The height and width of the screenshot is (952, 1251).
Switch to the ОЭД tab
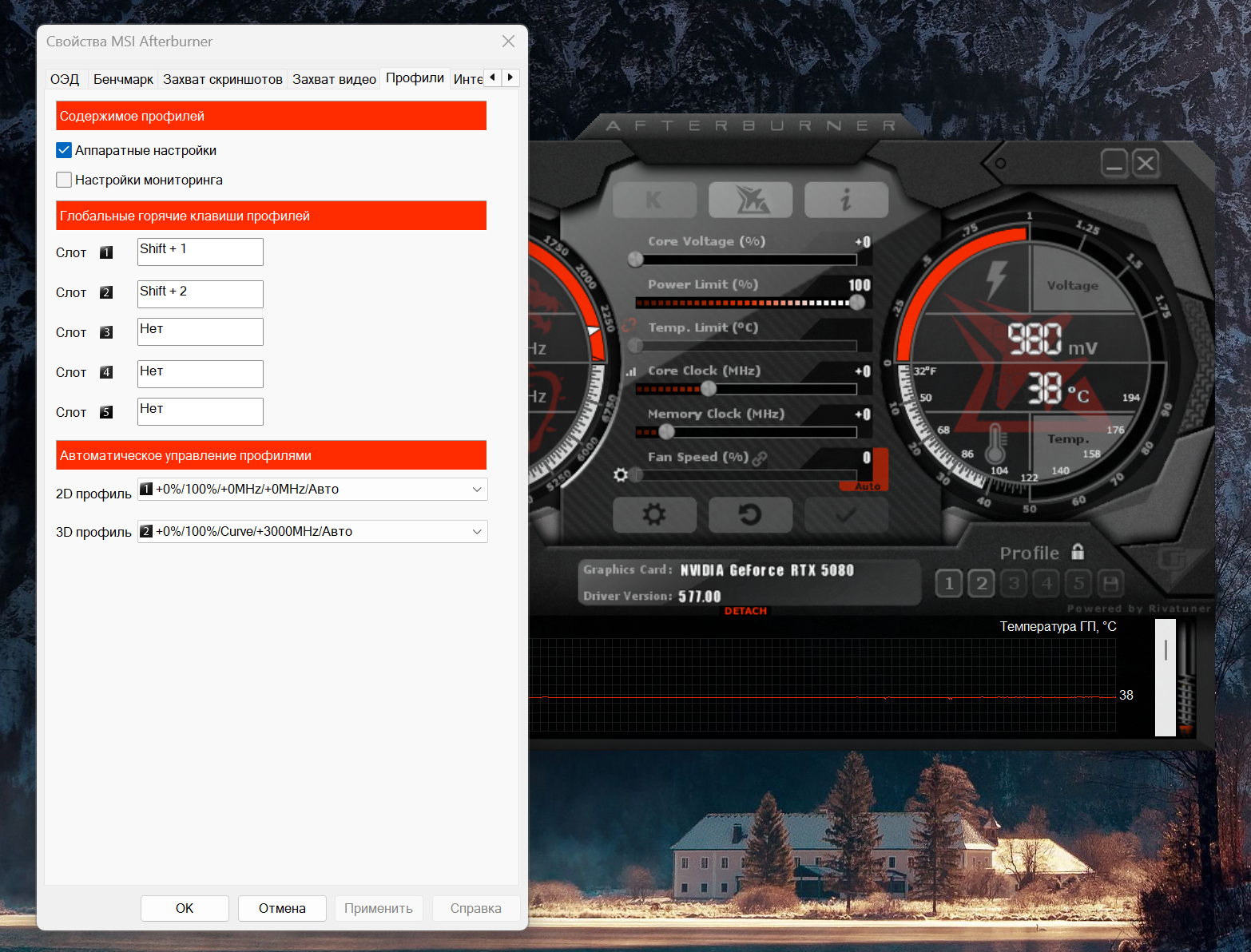click(65, 79)
